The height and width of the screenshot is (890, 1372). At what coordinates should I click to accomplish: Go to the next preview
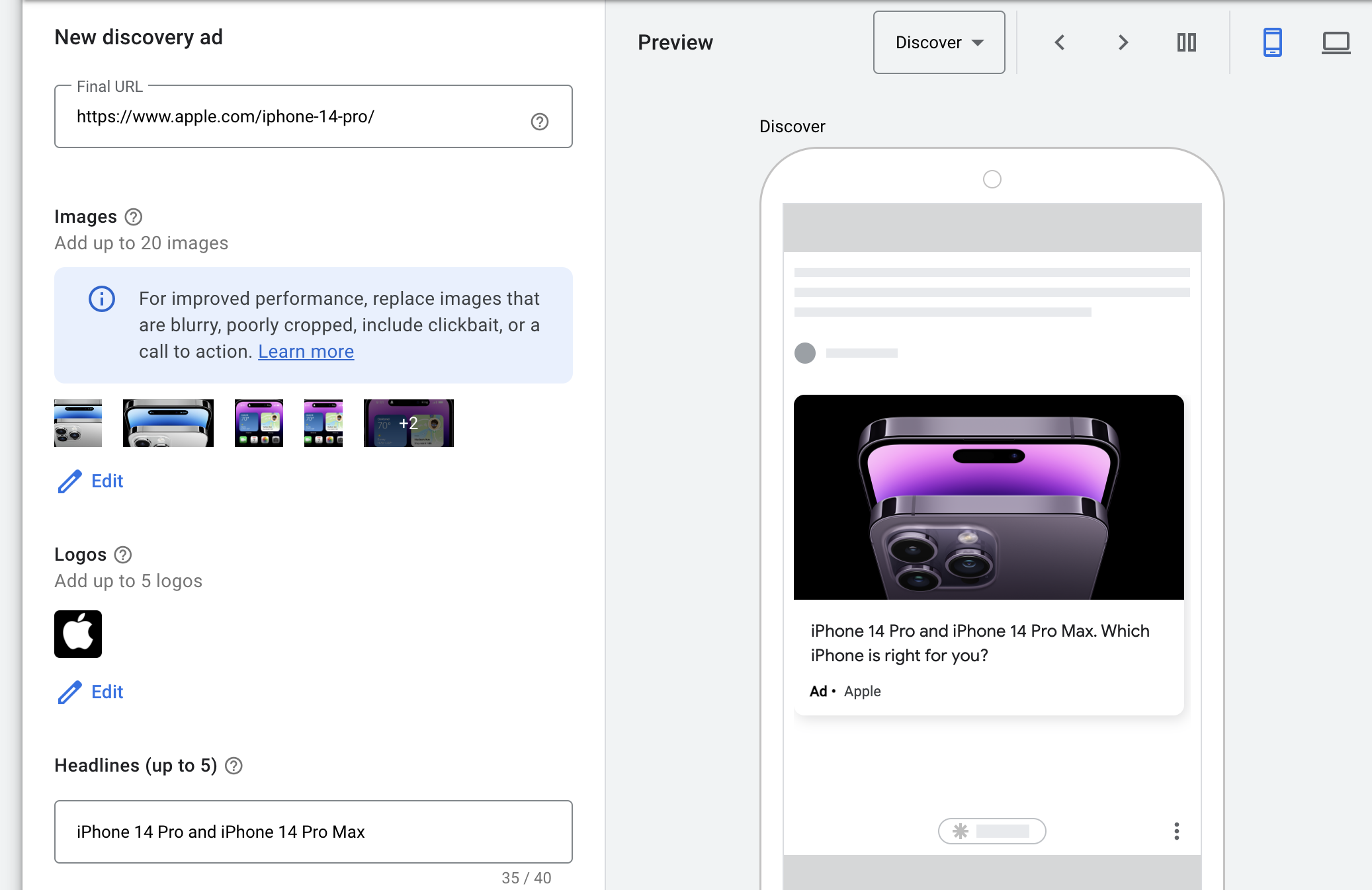click(x=1123, y=42)
